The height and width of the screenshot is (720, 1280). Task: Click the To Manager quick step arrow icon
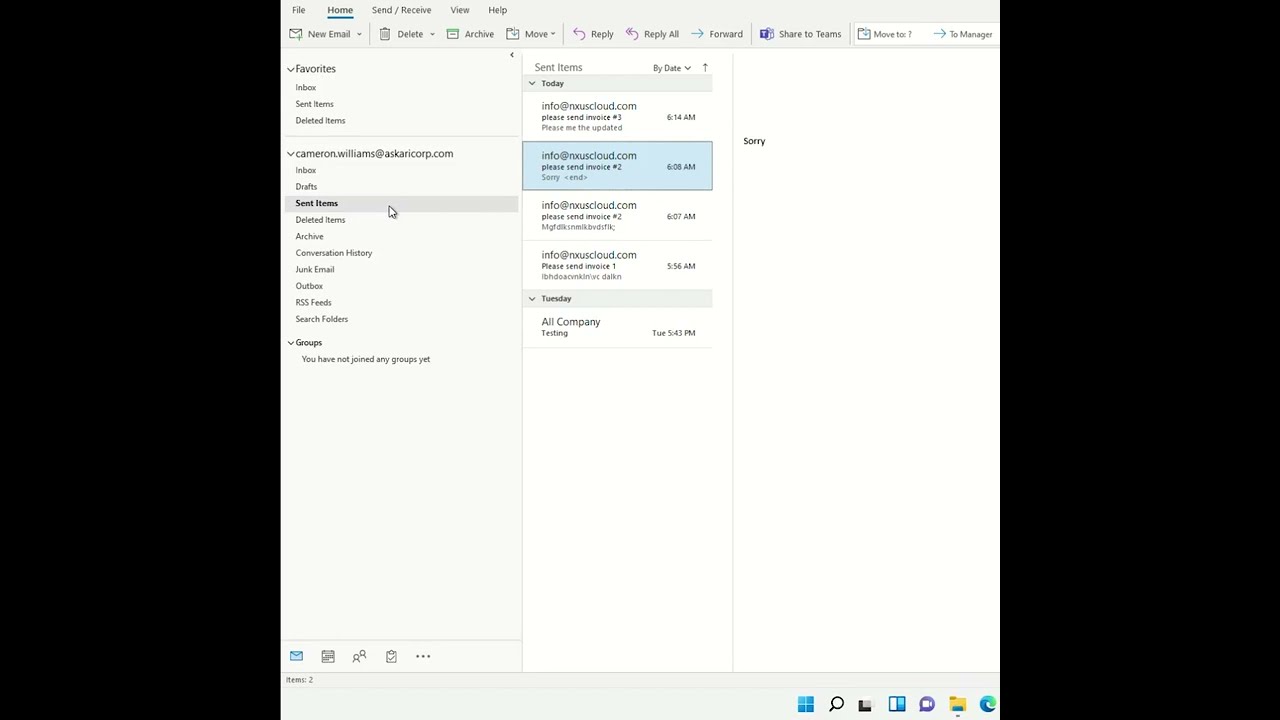(x=939, y=34)
